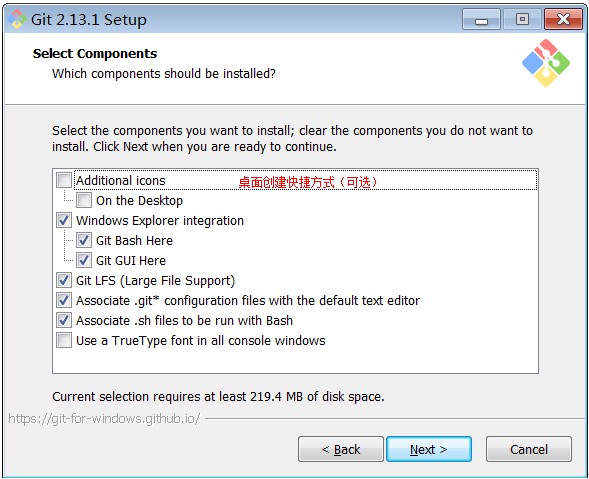This screenshot has width=589, height=479.
Task: Go back with the Back button
Action: (x=341, y=449)
